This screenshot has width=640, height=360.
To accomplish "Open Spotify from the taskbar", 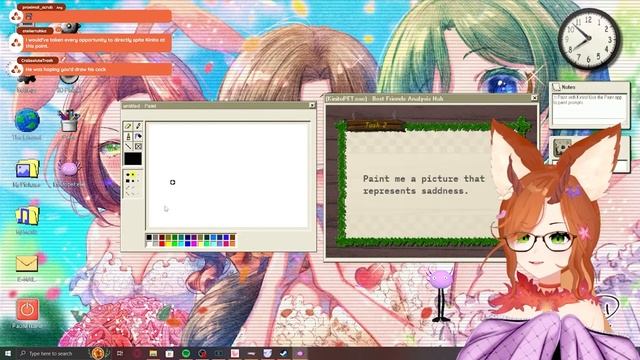I will pyautogui.click(x=186, y=353).
